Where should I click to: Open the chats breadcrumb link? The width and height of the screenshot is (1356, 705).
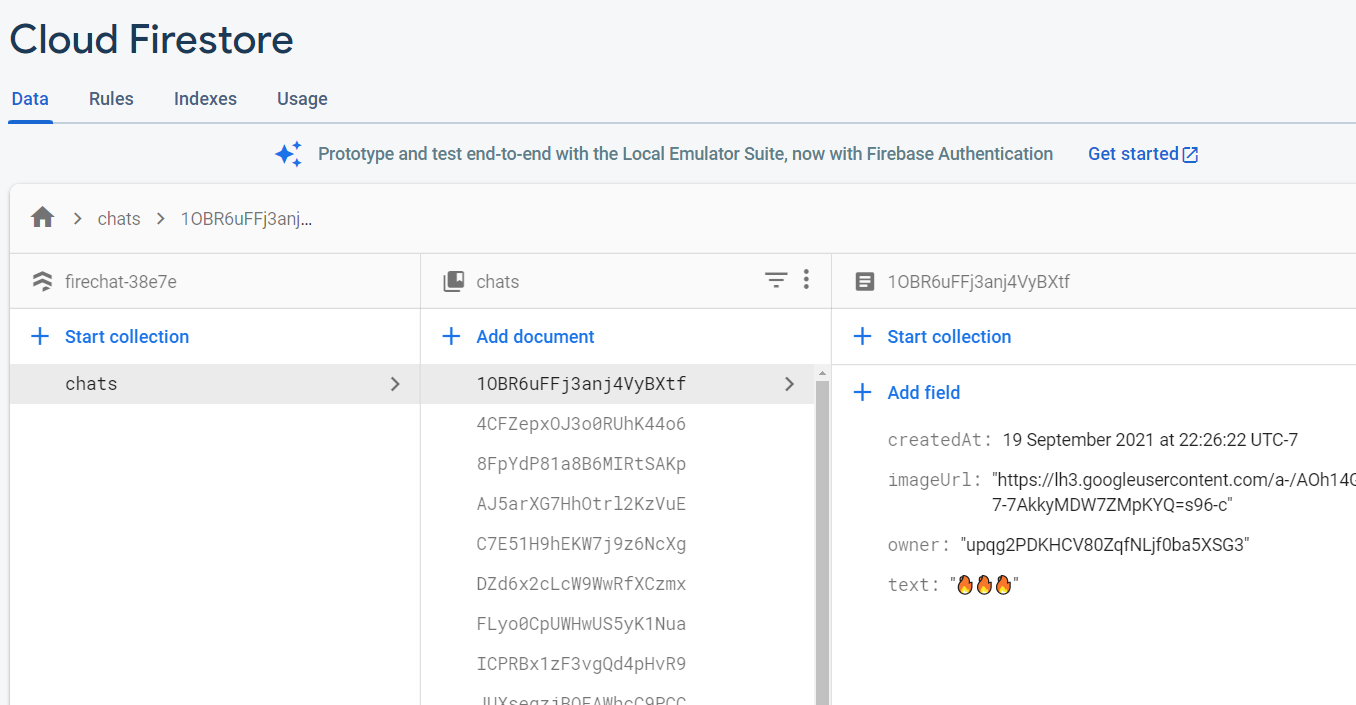[118, 217]
